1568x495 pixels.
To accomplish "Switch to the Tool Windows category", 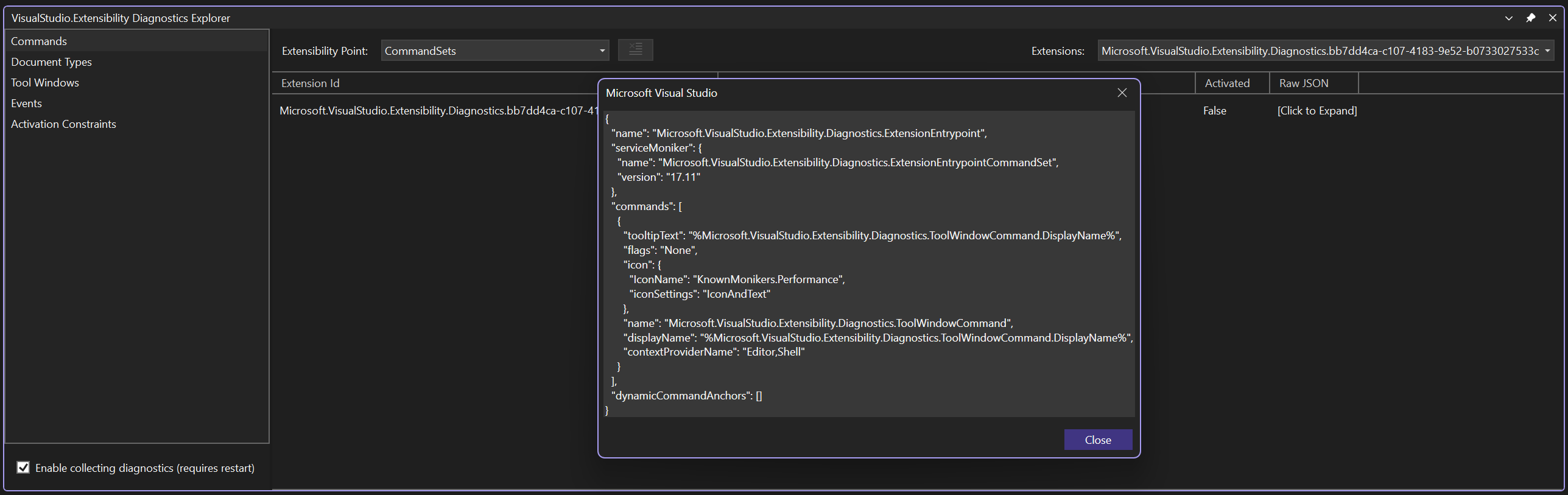I will pos(136,82).
